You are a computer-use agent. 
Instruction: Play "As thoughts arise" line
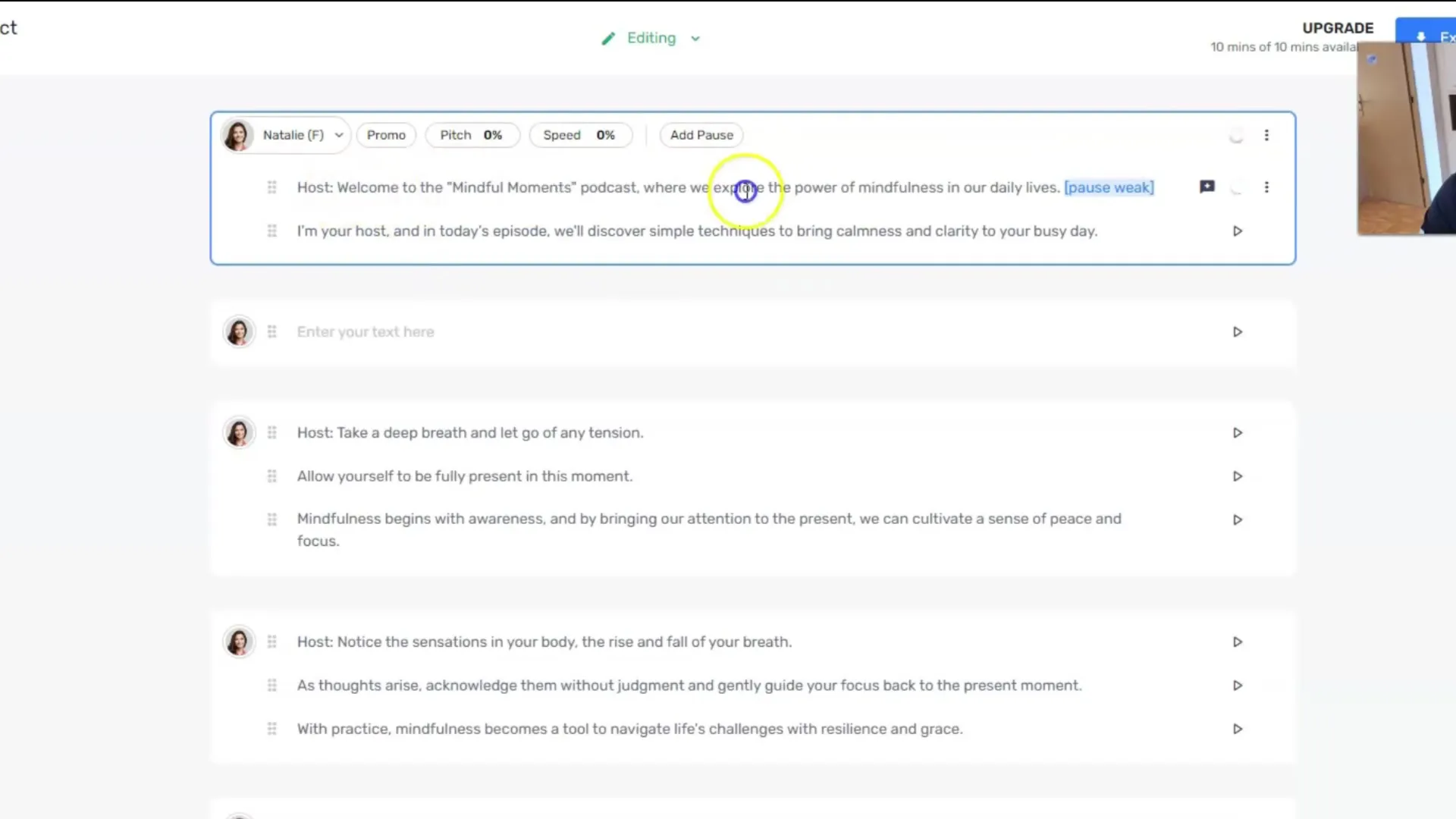pos(1238,686)
